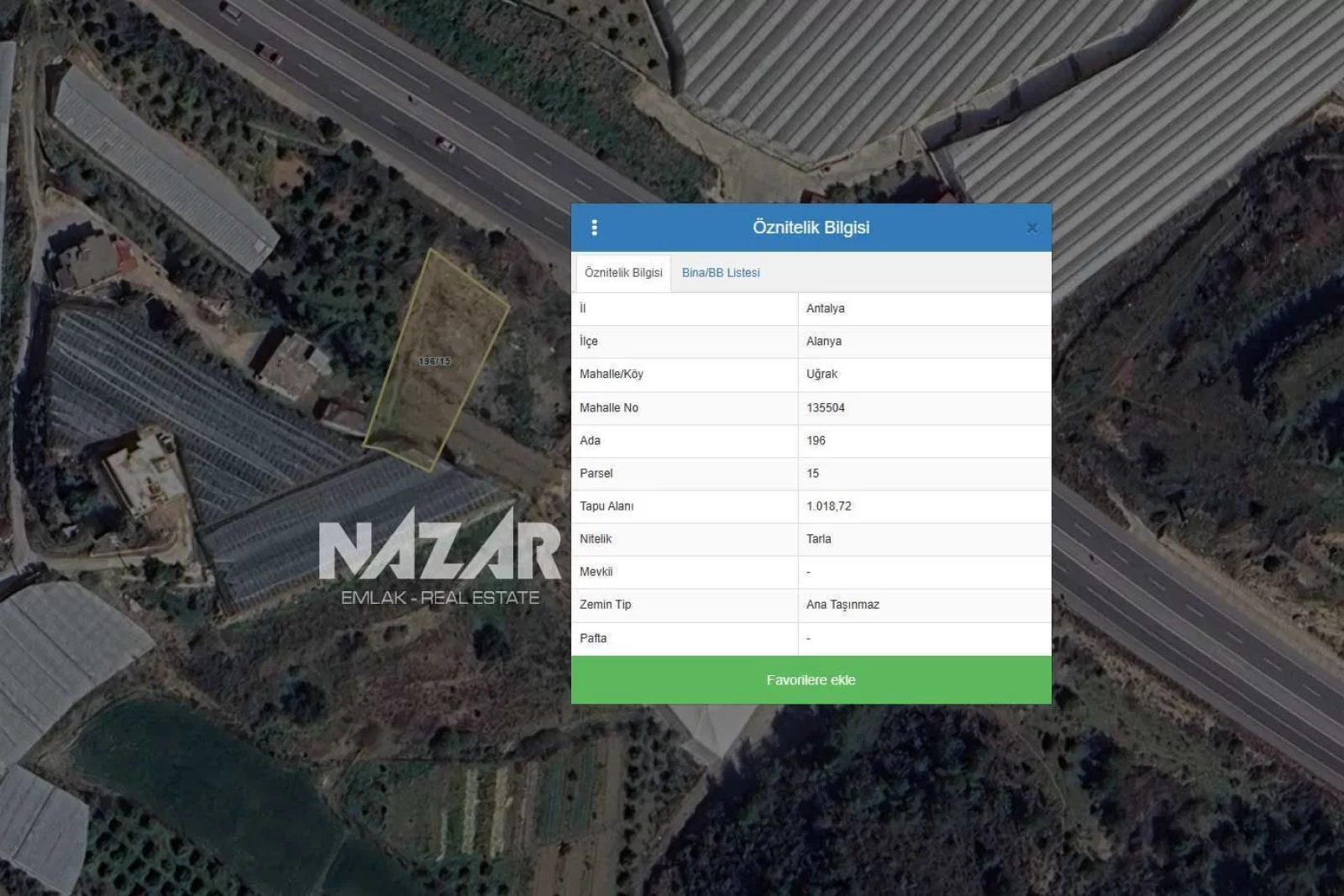Screen dimensions: 1344x896
Task: Select the Ada value 196
Action: coord(816,440)
